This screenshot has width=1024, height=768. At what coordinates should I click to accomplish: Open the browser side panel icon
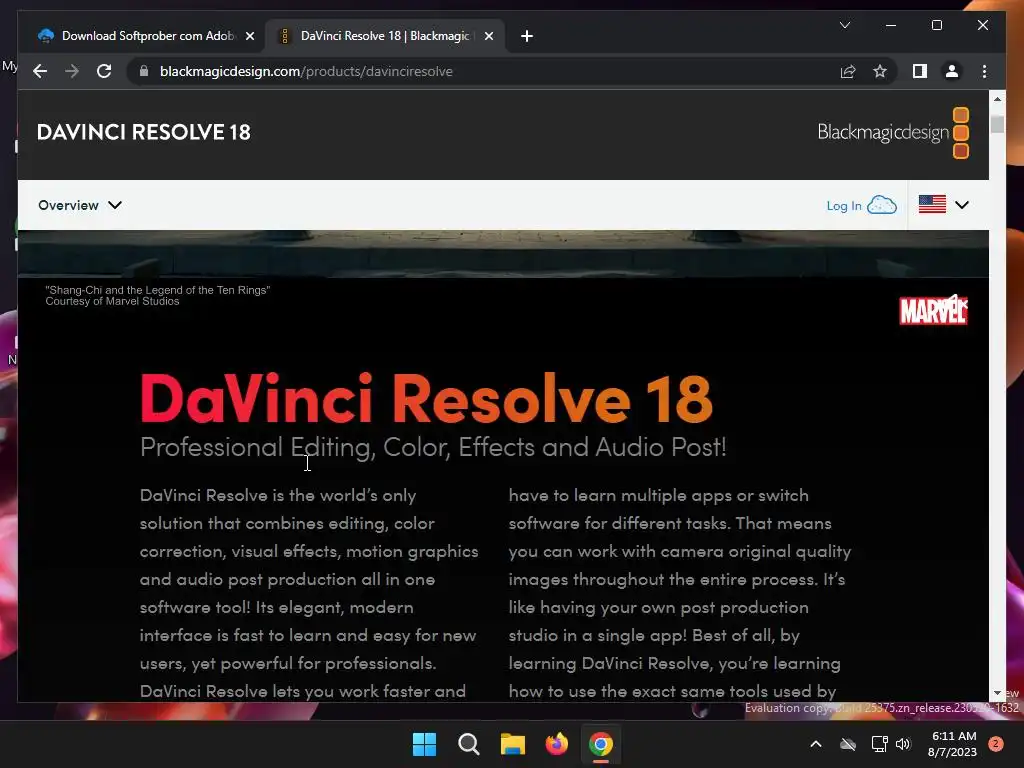920,71
